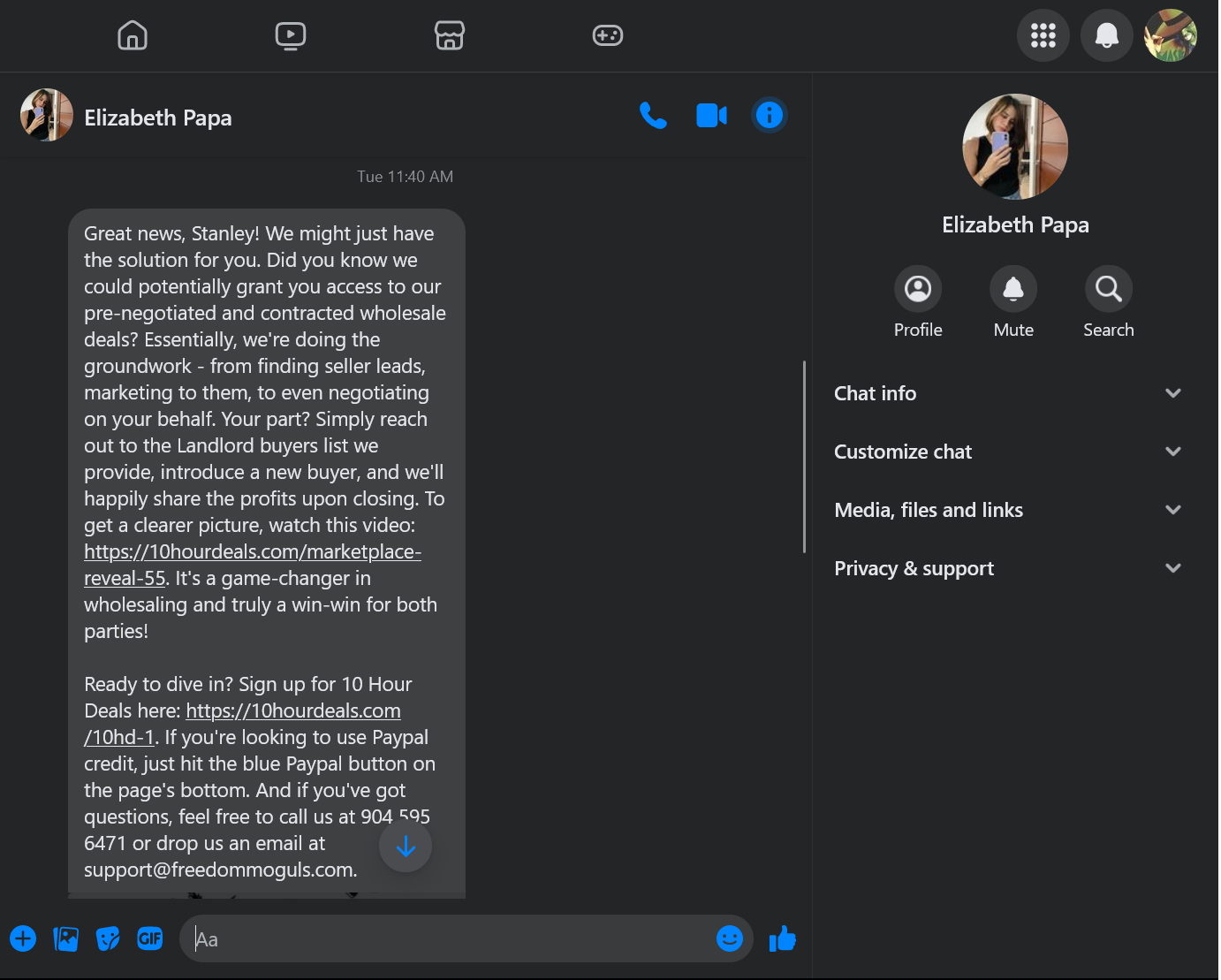This screenshot has height=980, width=1221.
Task: Expand Media, files and links section
Action: [1008, 510]
